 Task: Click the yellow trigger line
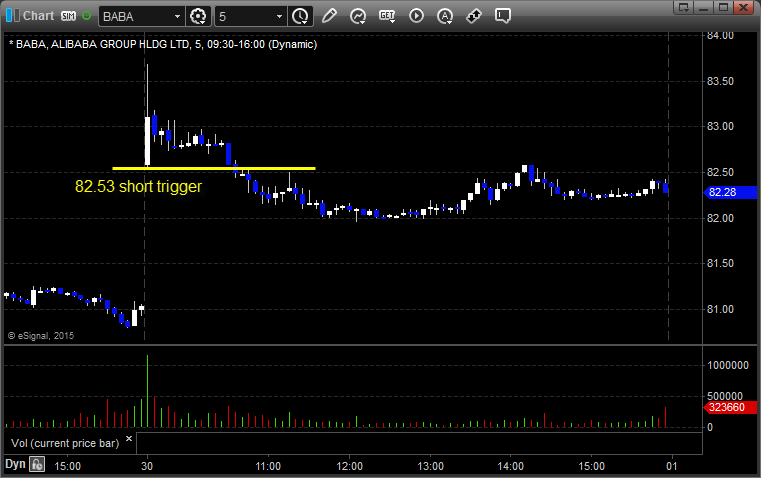(213, 168)
